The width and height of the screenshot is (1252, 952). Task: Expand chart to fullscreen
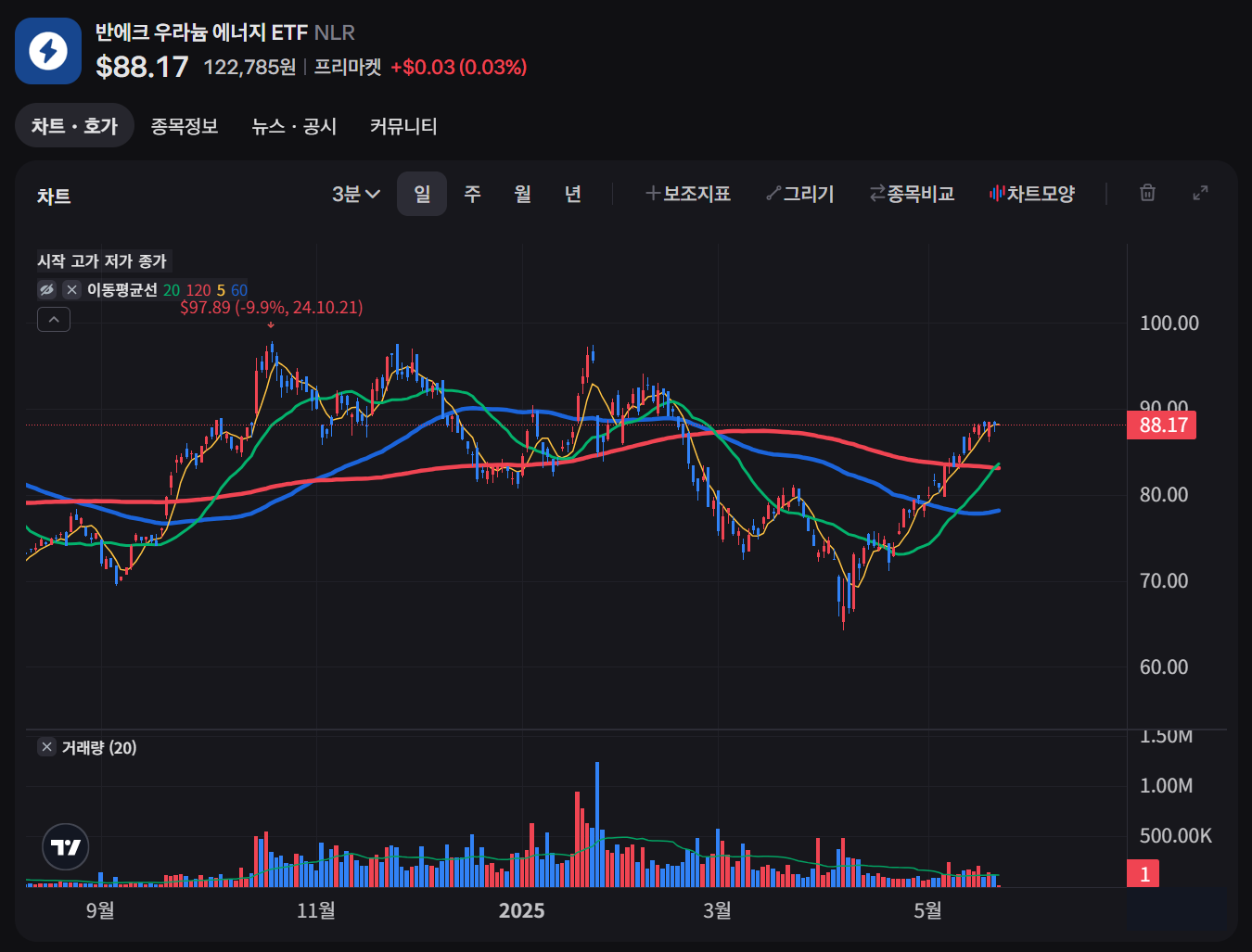1200,193
